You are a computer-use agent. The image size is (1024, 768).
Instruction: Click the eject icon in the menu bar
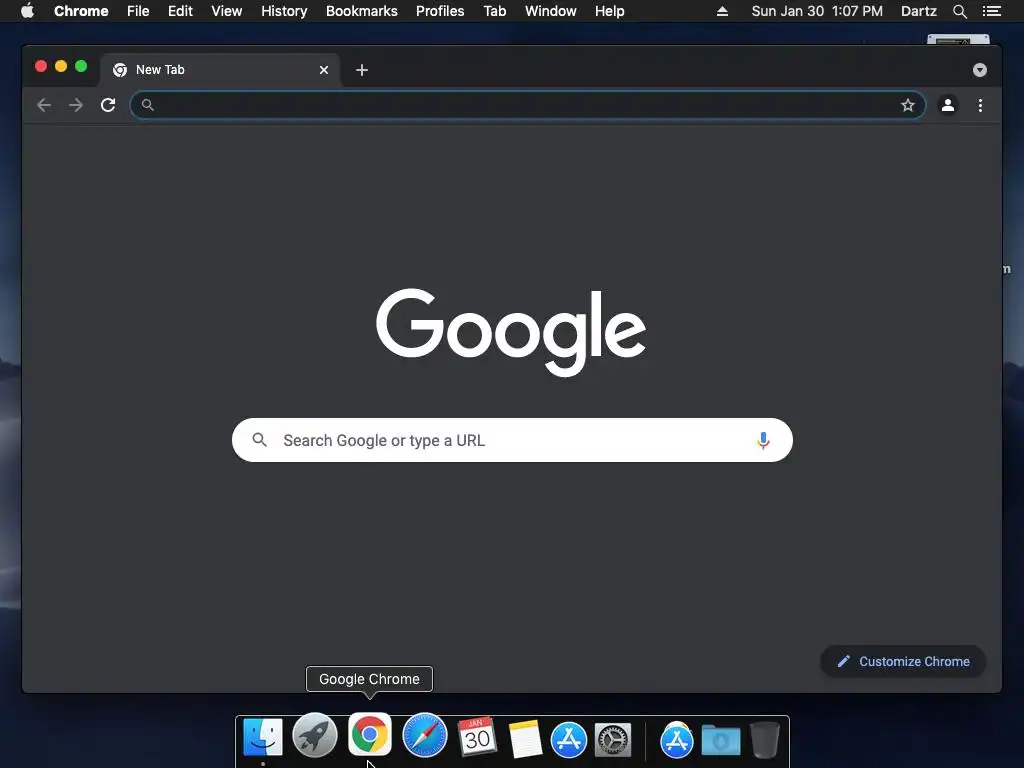(x=722, y=11)
